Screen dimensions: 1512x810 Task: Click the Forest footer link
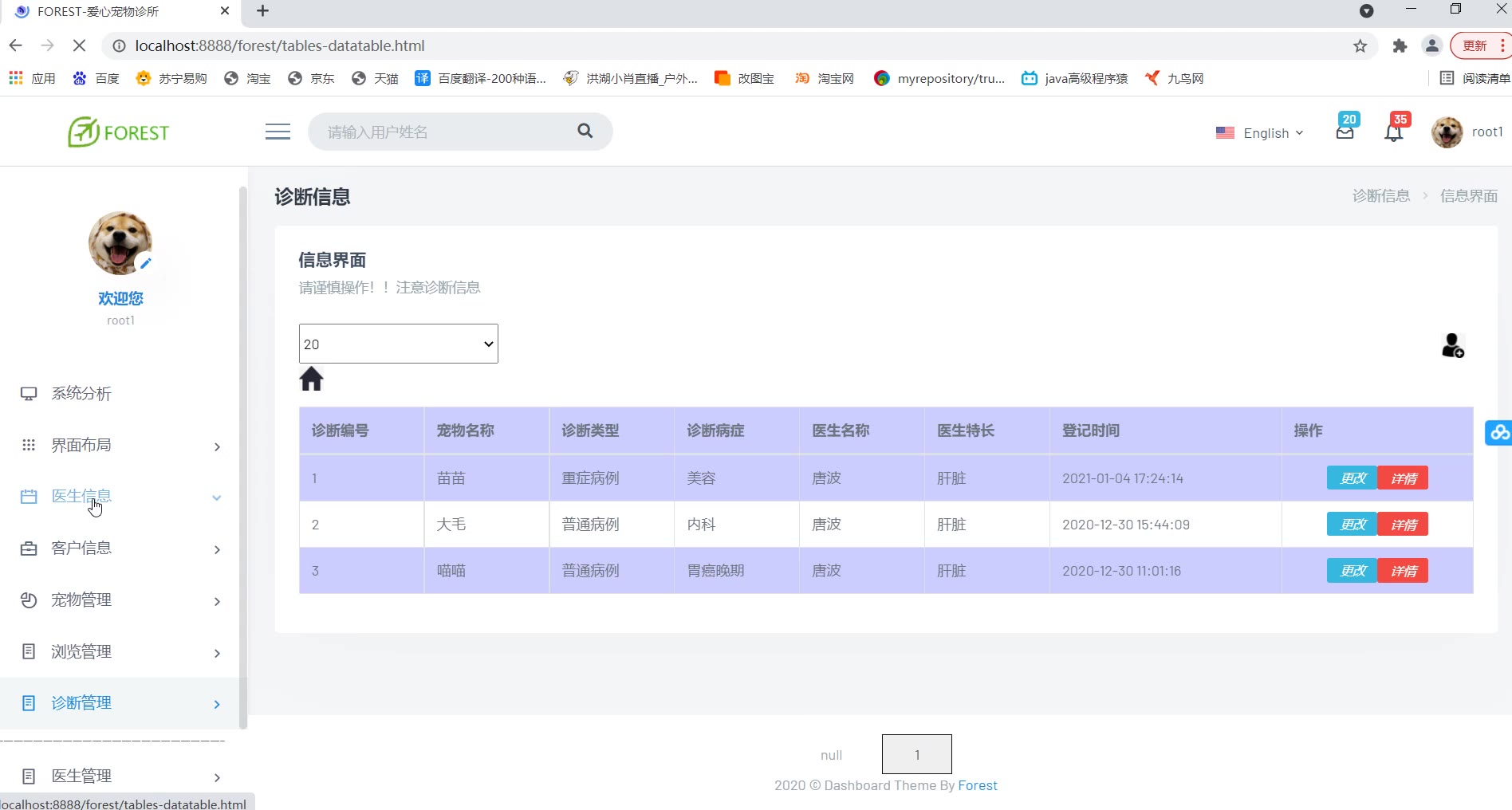pyautogui.click(x=977, y=785)
